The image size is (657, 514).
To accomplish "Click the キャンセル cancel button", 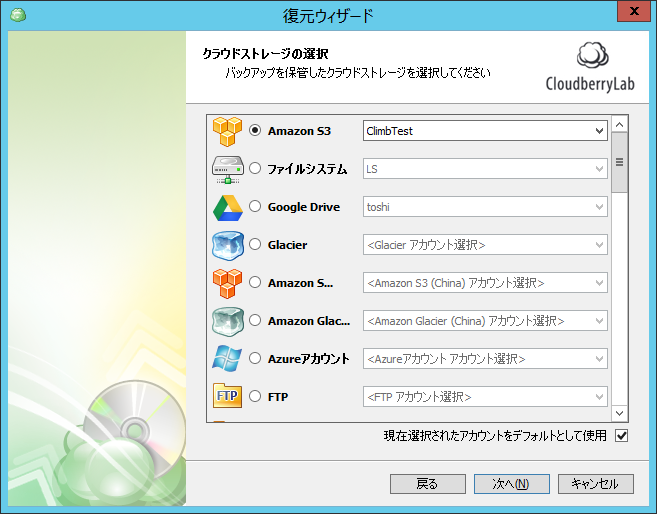I will pyautogui.click(x=595, y=484).
